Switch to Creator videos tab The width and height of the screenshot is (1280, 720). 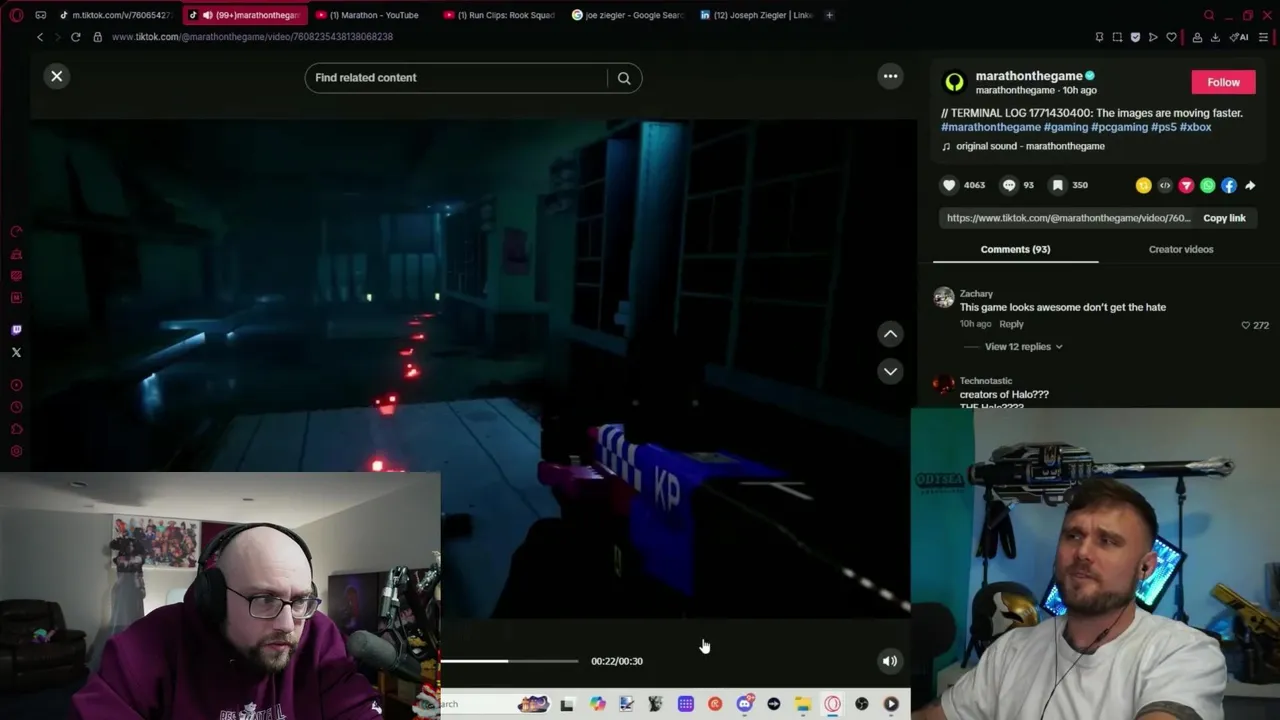1180,249
